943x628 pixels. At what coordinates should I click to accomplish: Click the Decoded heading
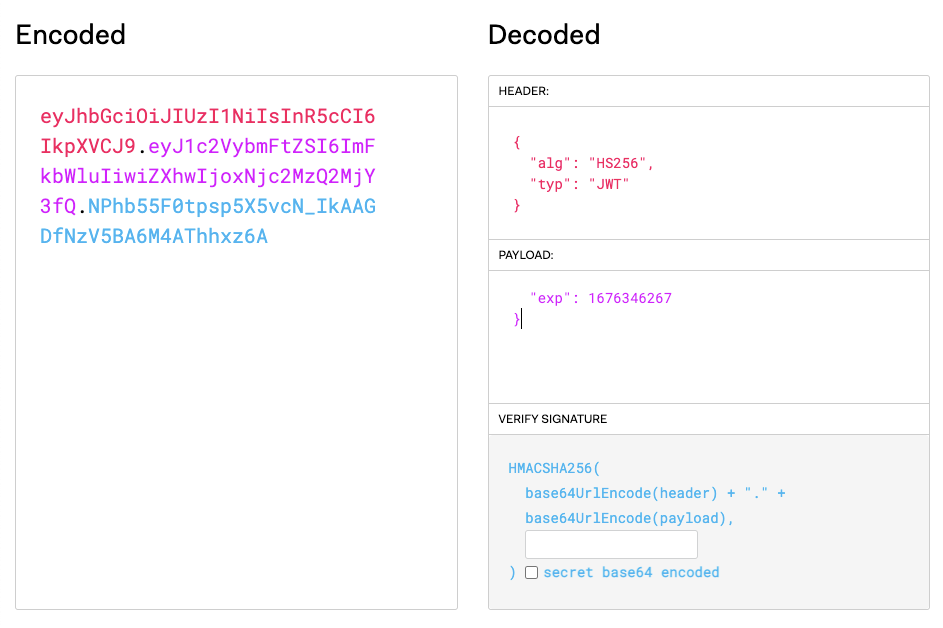[x=543, y=35]
